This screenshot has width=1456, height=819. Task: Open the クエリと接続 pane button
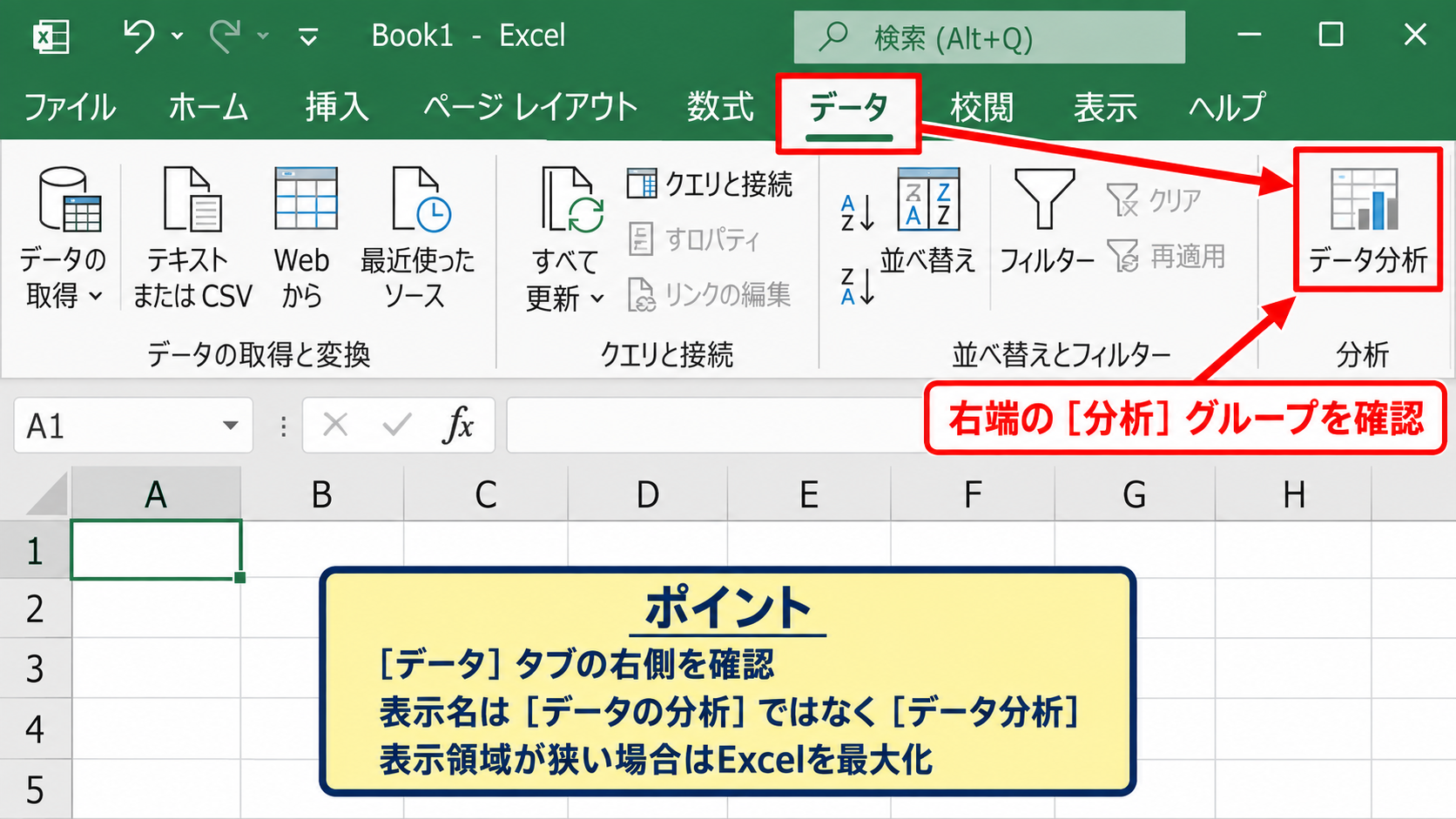pos(710,184)
